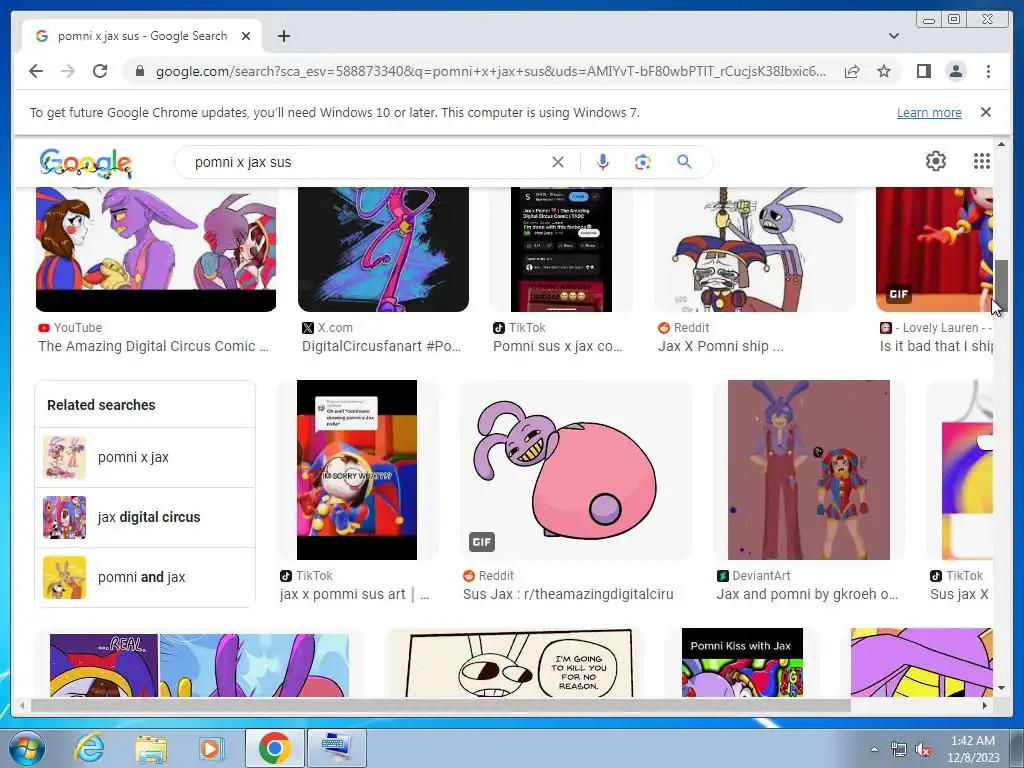Click 'Sus Jax : r/theamazingdigitalciru' title
The width and height of the screenshot is (1024, 768).
pos(568,594)
